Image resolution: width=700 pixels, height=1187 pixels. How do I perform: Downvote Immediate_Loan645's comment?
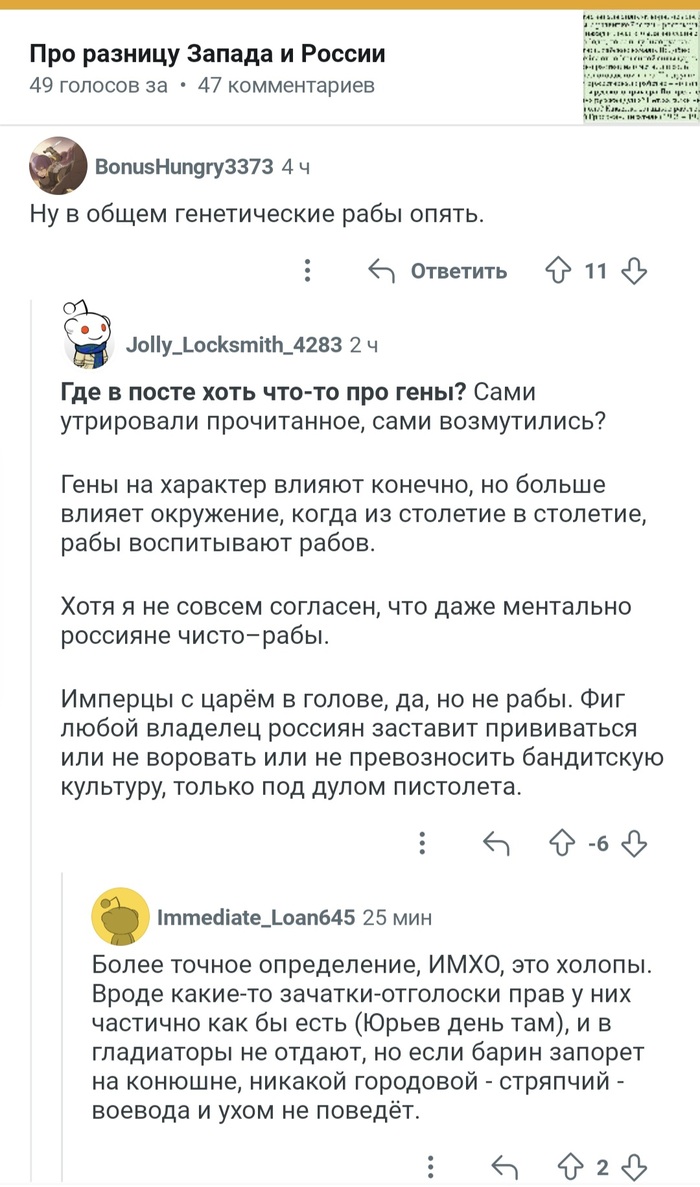(635, 1168)
